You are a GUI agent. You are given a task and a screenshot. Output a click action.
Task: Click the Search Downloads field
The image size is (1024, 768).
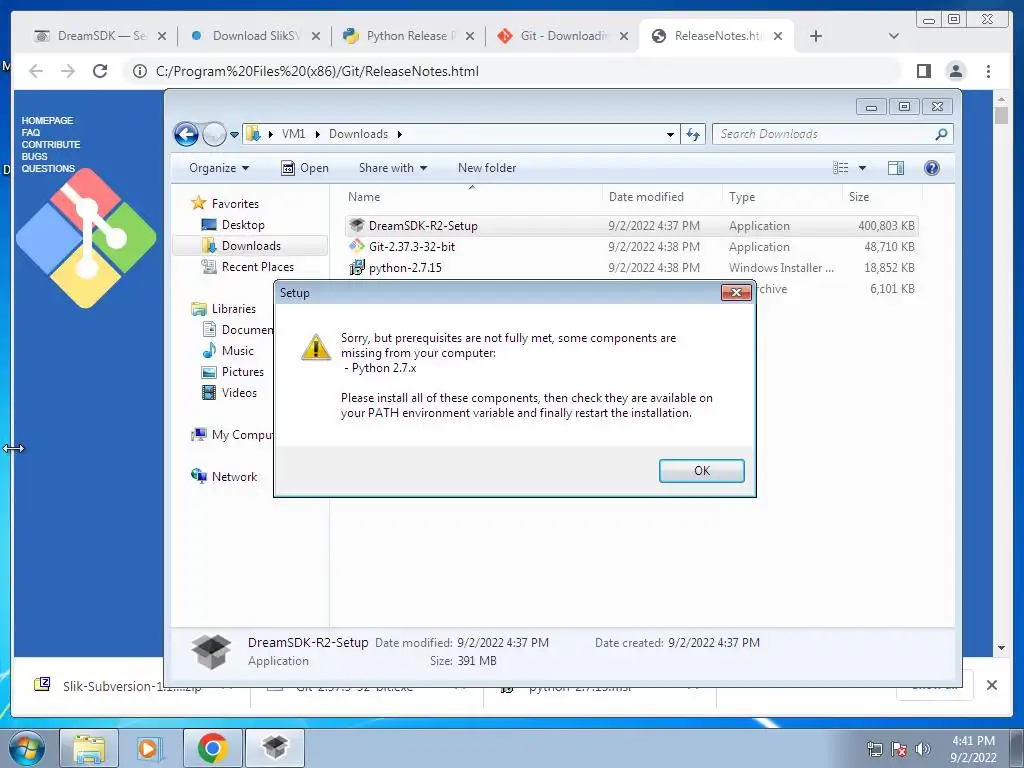pyautogui.click(x=833, y=134)
